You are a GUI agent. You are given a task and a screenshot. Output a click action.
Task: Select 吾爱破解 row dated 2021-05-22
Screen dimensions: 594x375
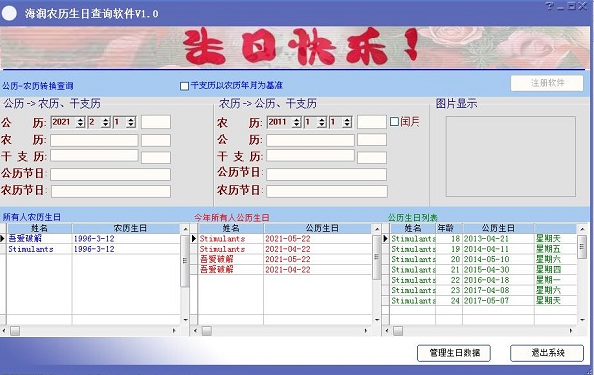pos(284,259)
